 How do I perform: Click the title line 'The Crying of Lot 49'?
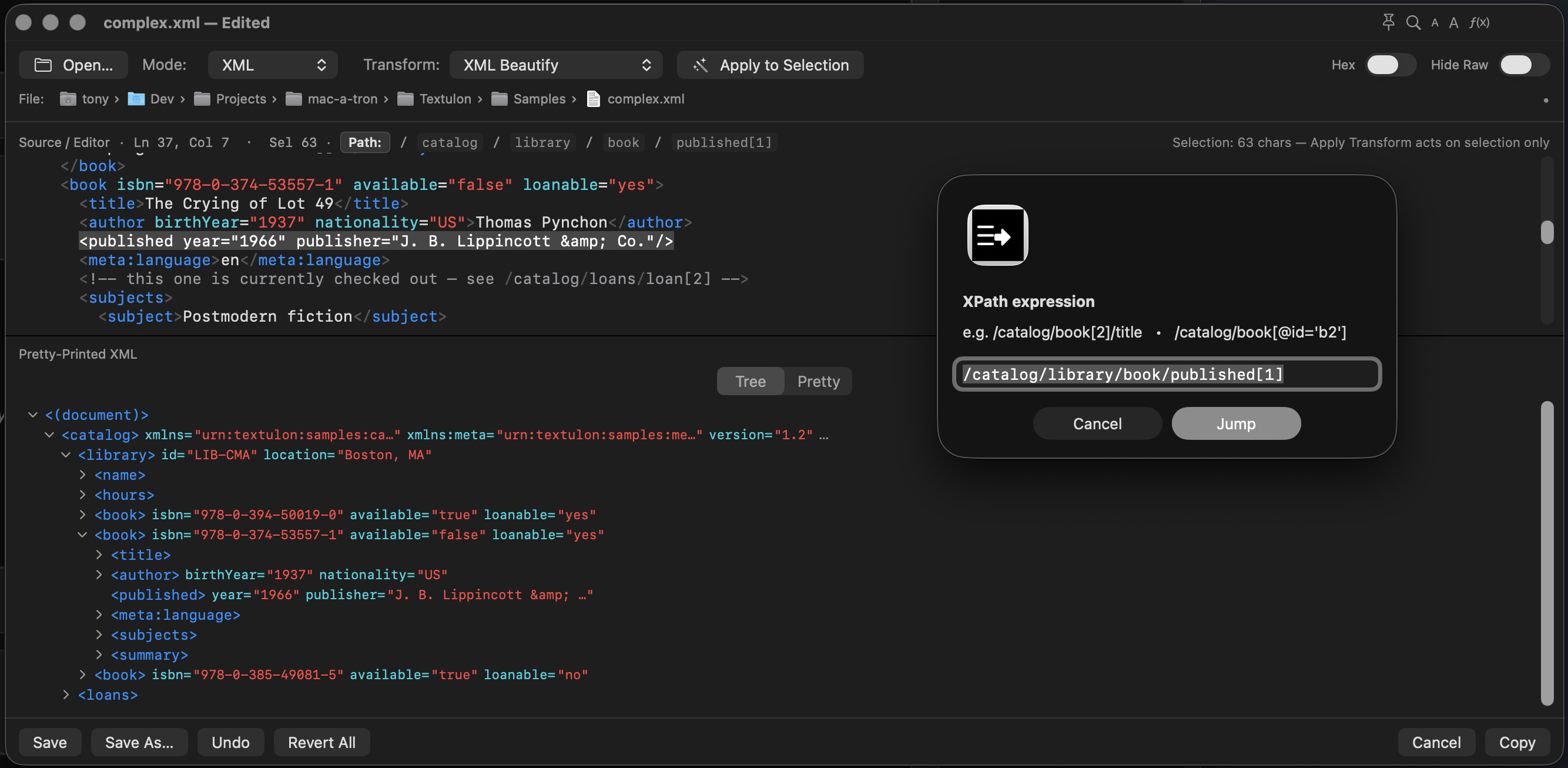[243, 203]
